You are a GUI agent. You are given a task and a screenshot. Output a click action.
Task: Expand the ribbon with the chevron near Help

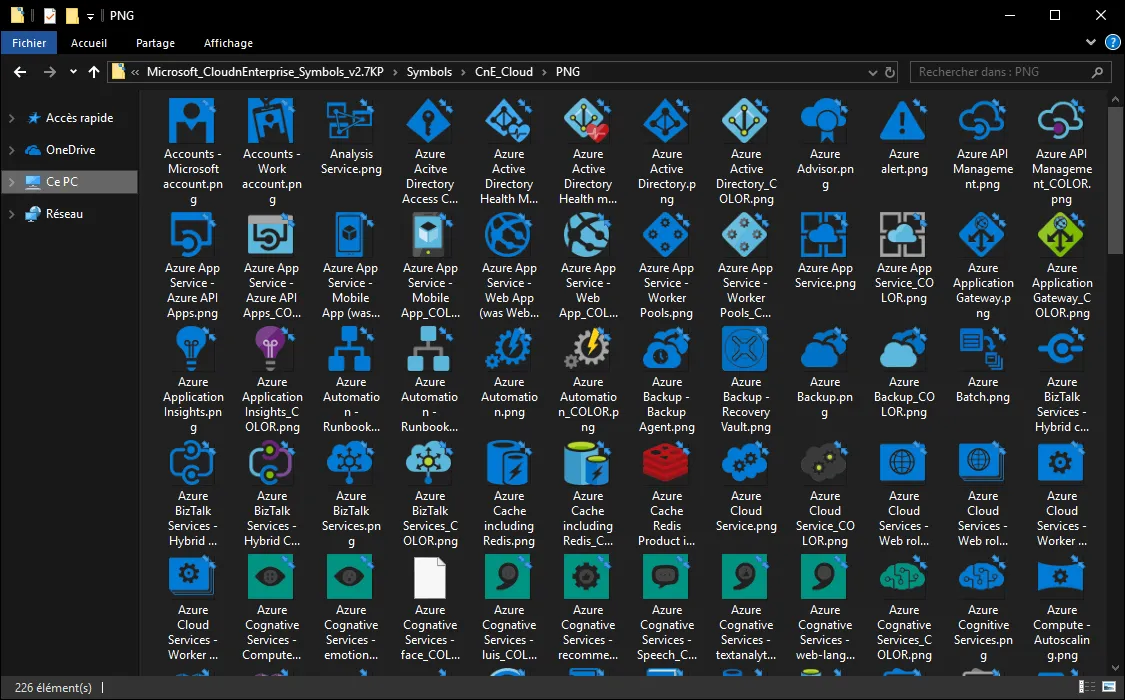[1090, 42]
